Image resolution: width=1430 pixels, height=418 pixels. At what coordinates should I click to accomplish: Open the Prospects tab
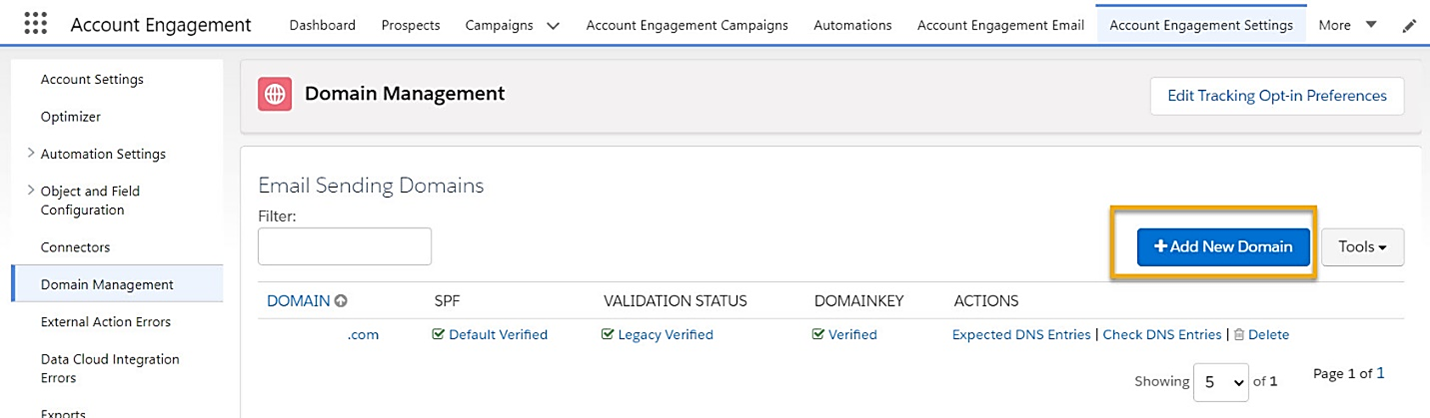pyautogui.click(x=410, y=25)
